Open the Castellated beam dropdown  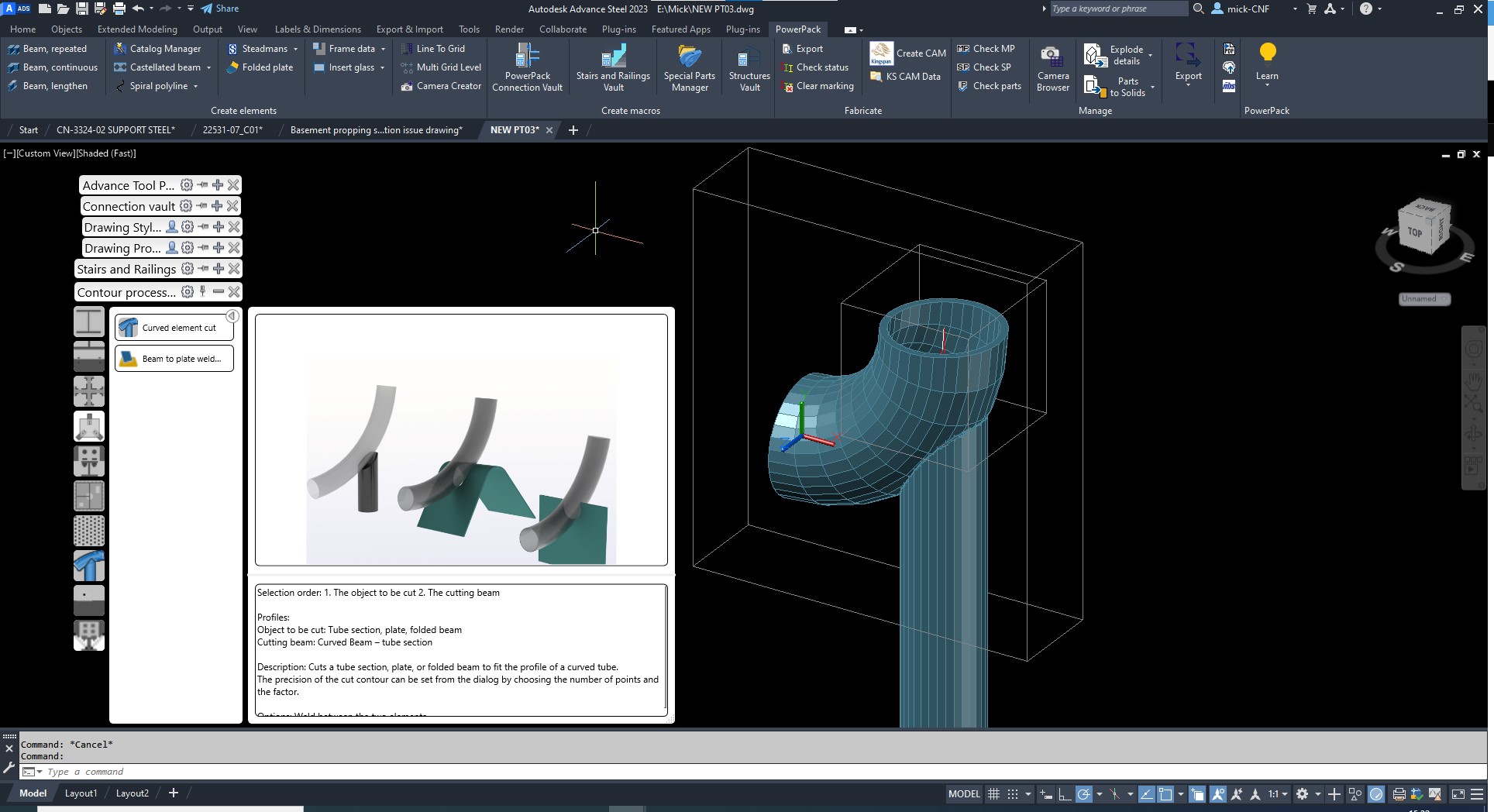[x=208, y=67]
